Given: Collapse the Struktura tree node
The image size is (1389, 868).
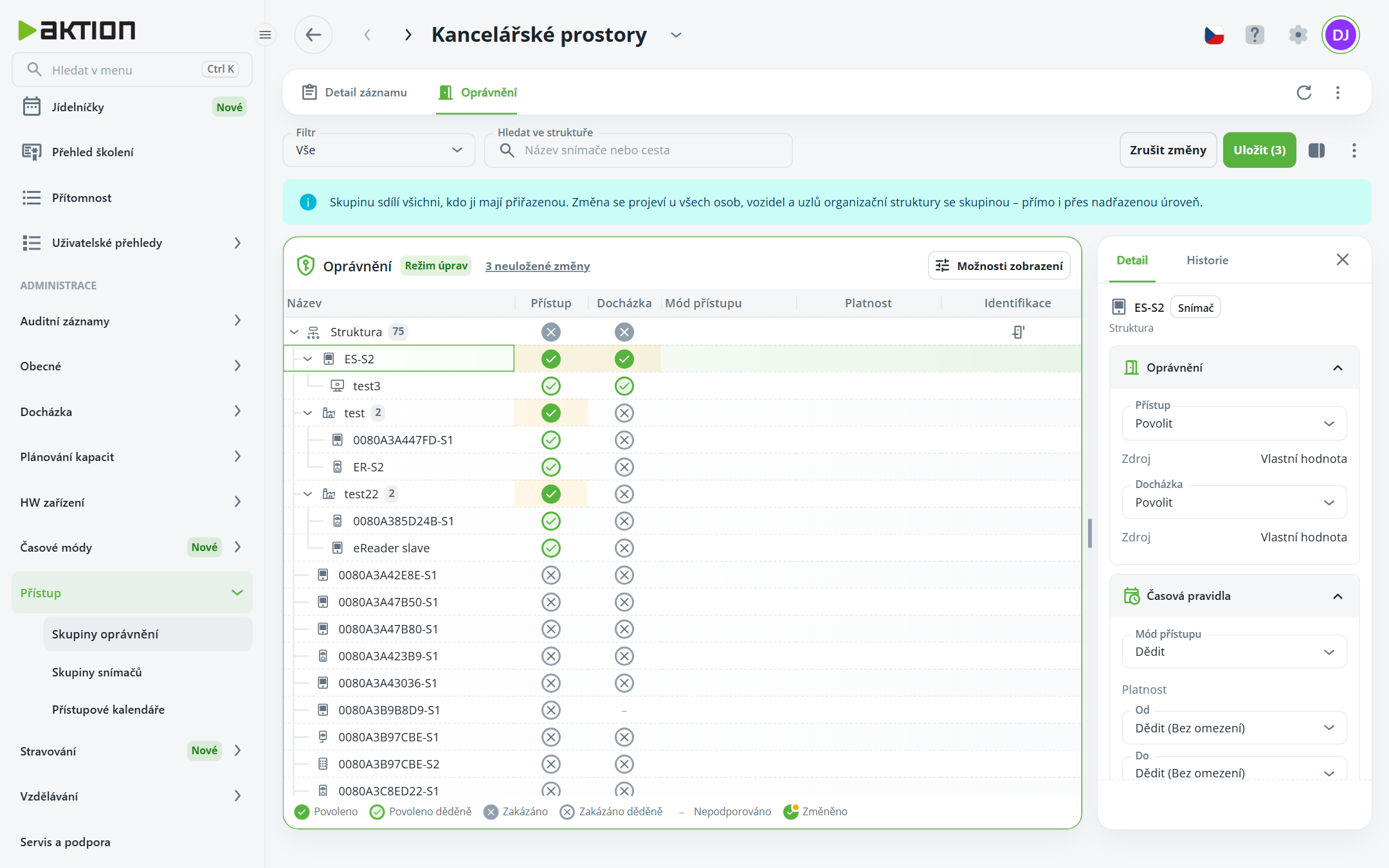Looking at the screenshot, I should (x=294, y=332).
